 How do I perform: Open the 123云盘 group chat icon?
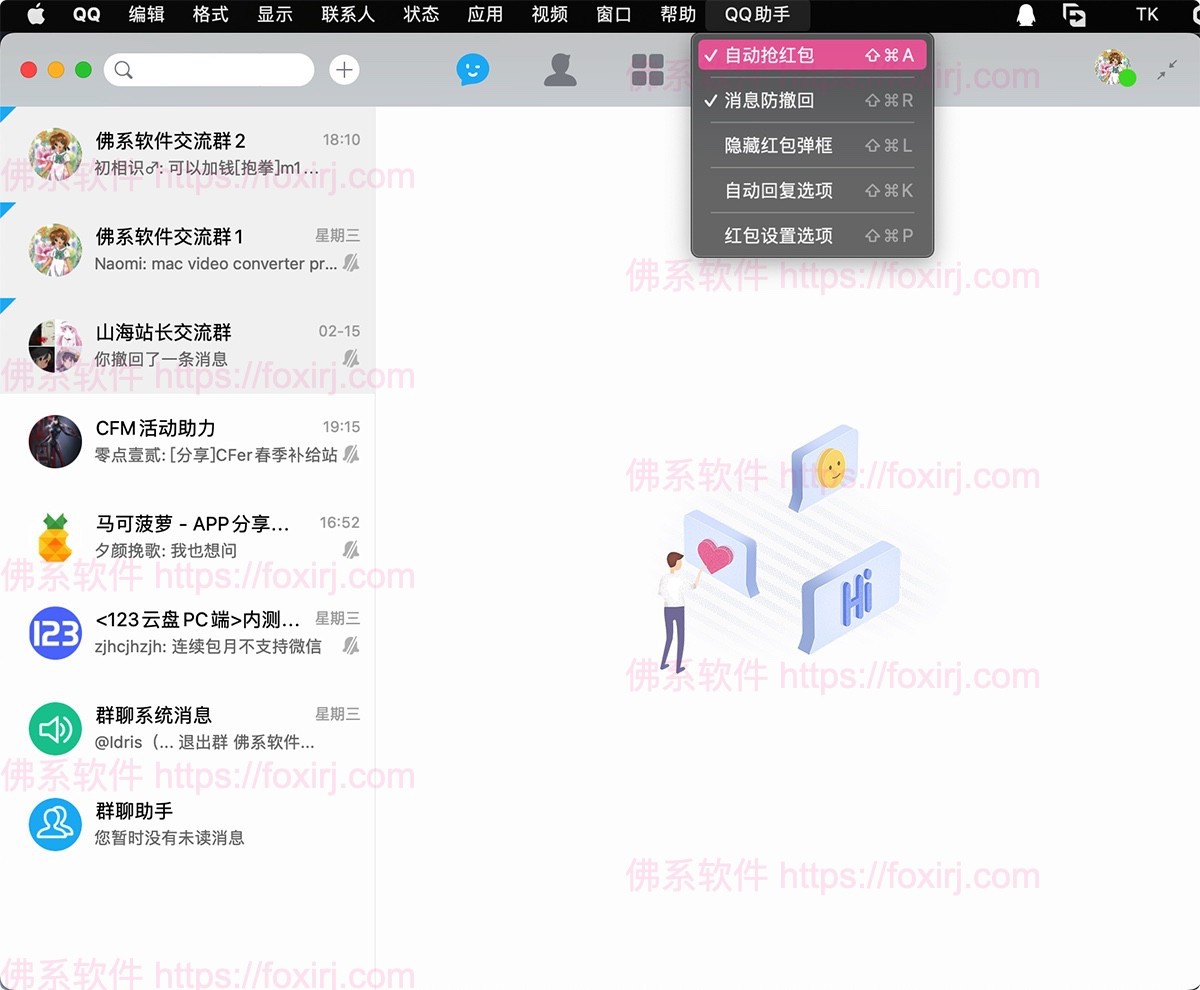(x=55, y=631)
